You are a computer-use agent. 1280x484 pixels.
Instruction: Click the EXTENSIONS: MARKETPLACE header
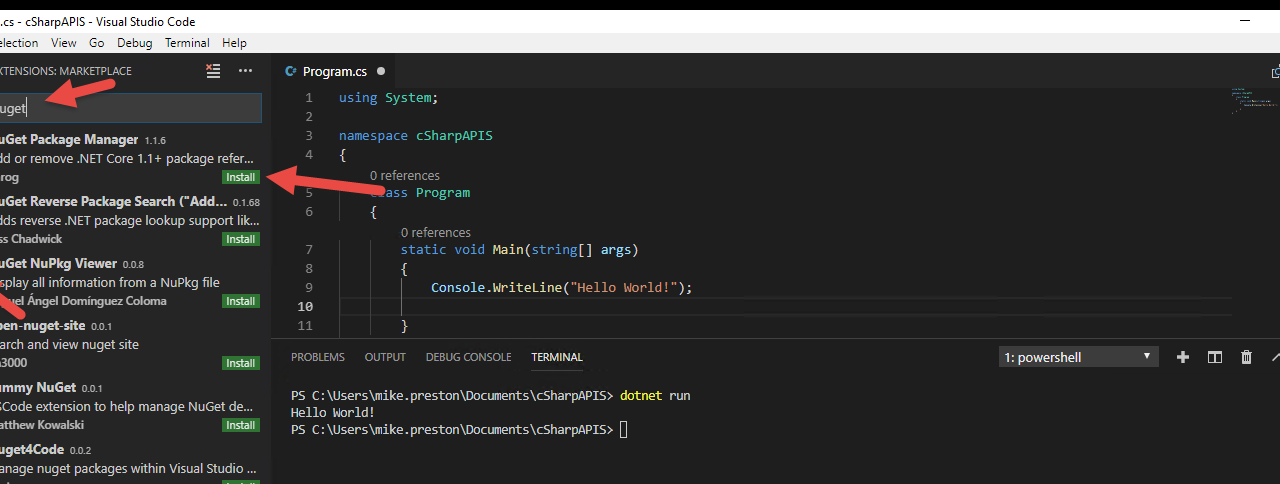point(66,71)
